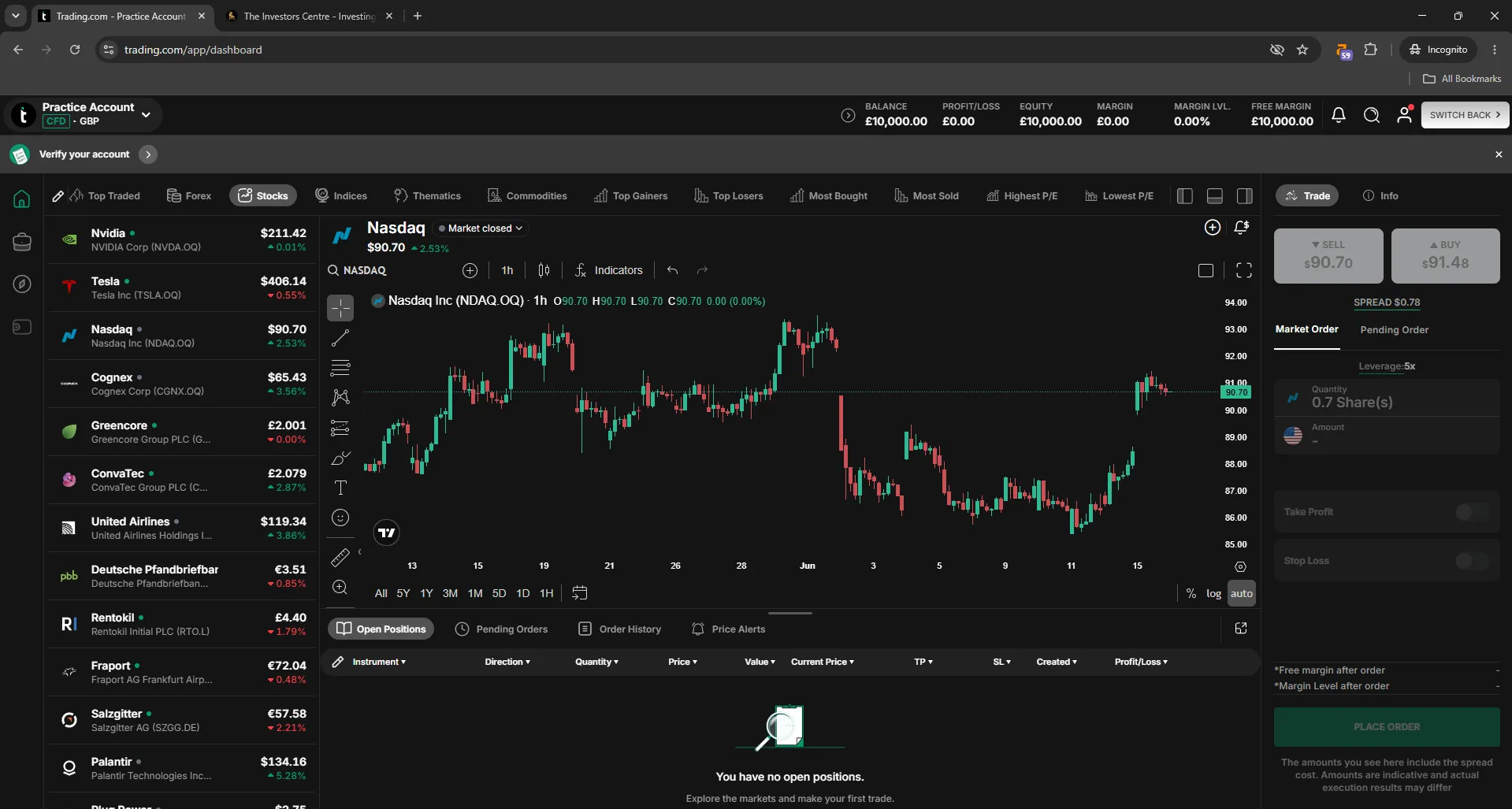Select the trend line drawing tool
The width and height of the screenshot is (1512, 809).
(340, 338)
